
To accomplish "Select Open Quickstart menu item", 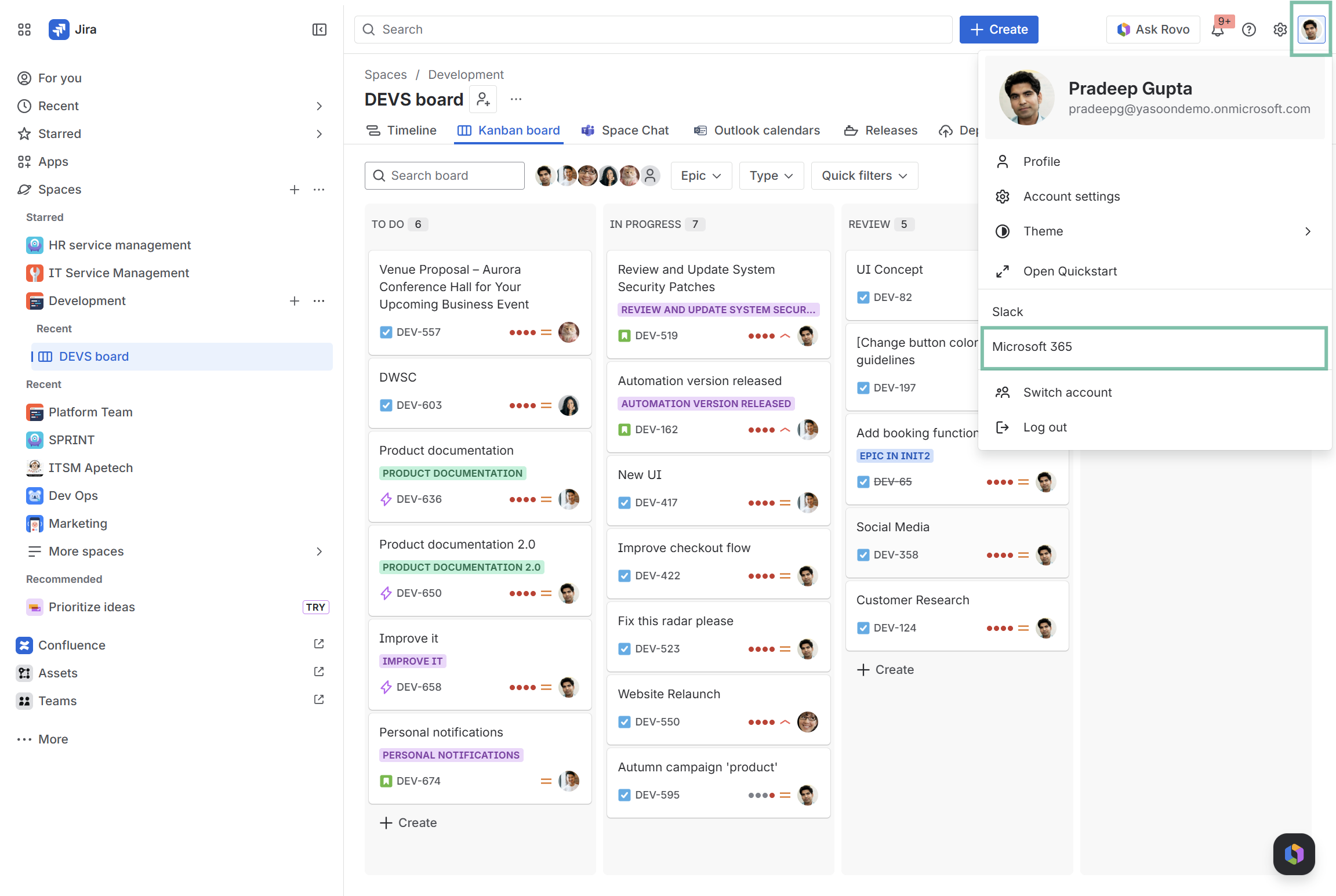I will (1155, 271).
